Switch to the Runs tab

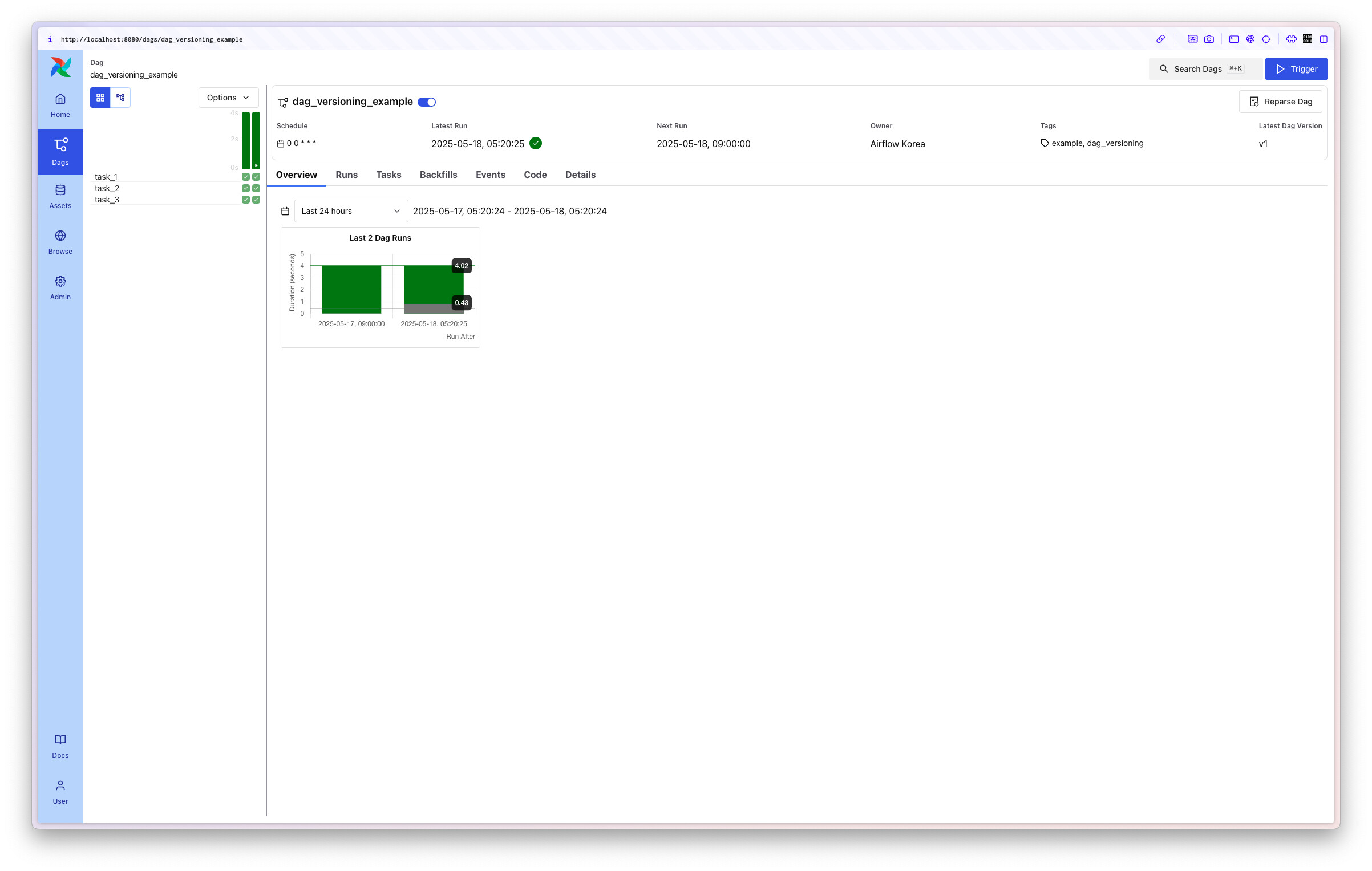(x=346, y=175)
